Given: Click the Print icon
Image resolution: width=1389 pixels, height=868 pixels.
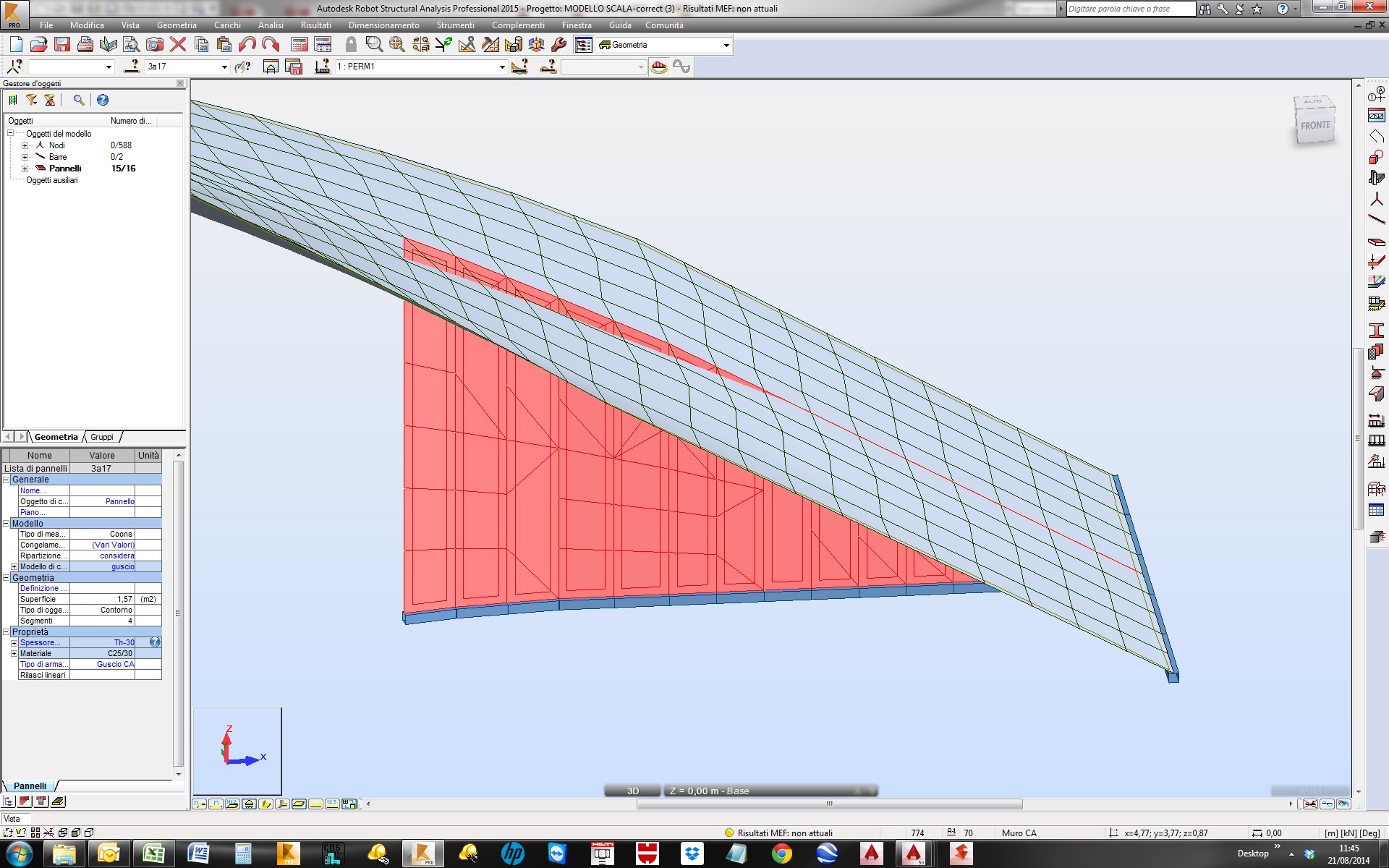Looking at the screenshot, I should 85,45.
